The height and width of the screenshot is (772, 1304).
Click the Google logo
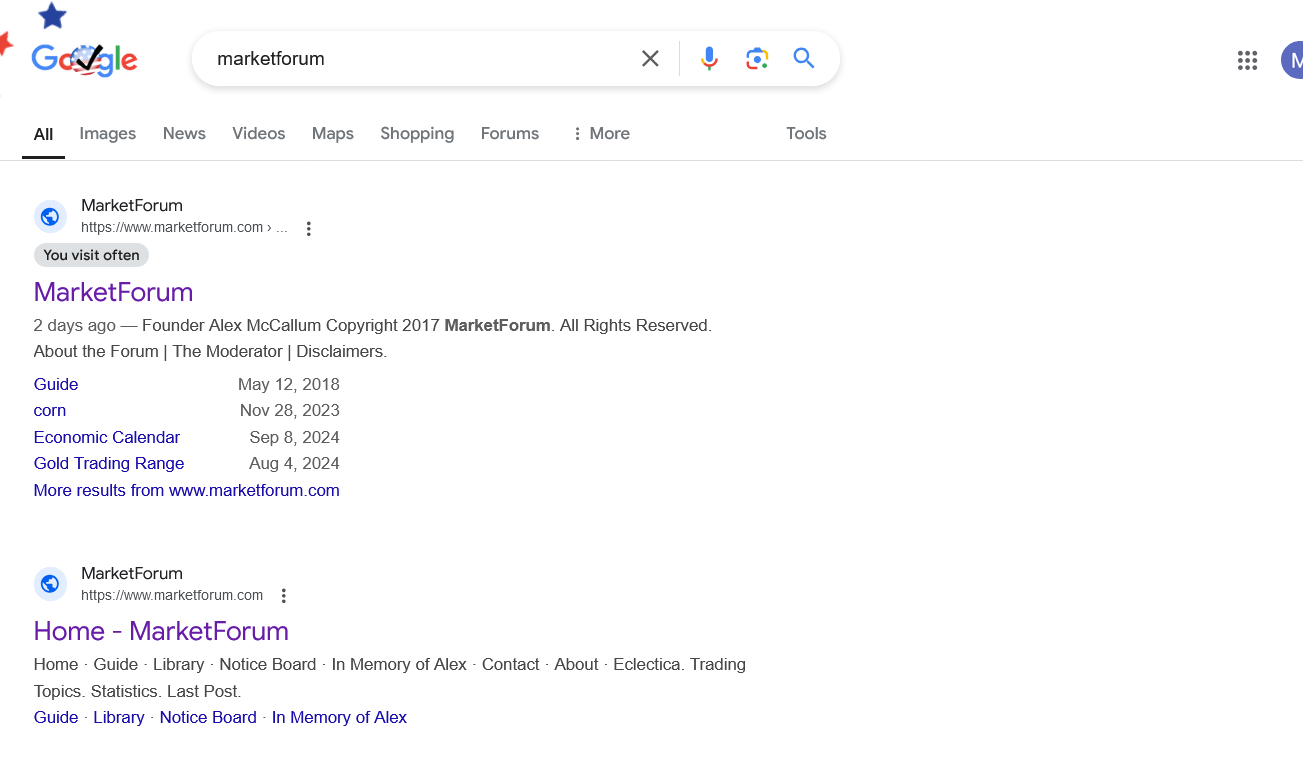(84, 60)
